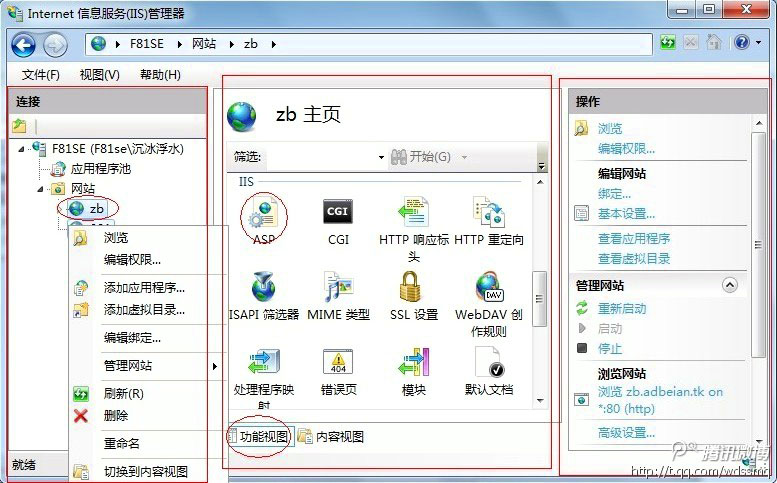Click the forward navigation arrow
Viewport: 777px width, 483px height.
[55, 46]
